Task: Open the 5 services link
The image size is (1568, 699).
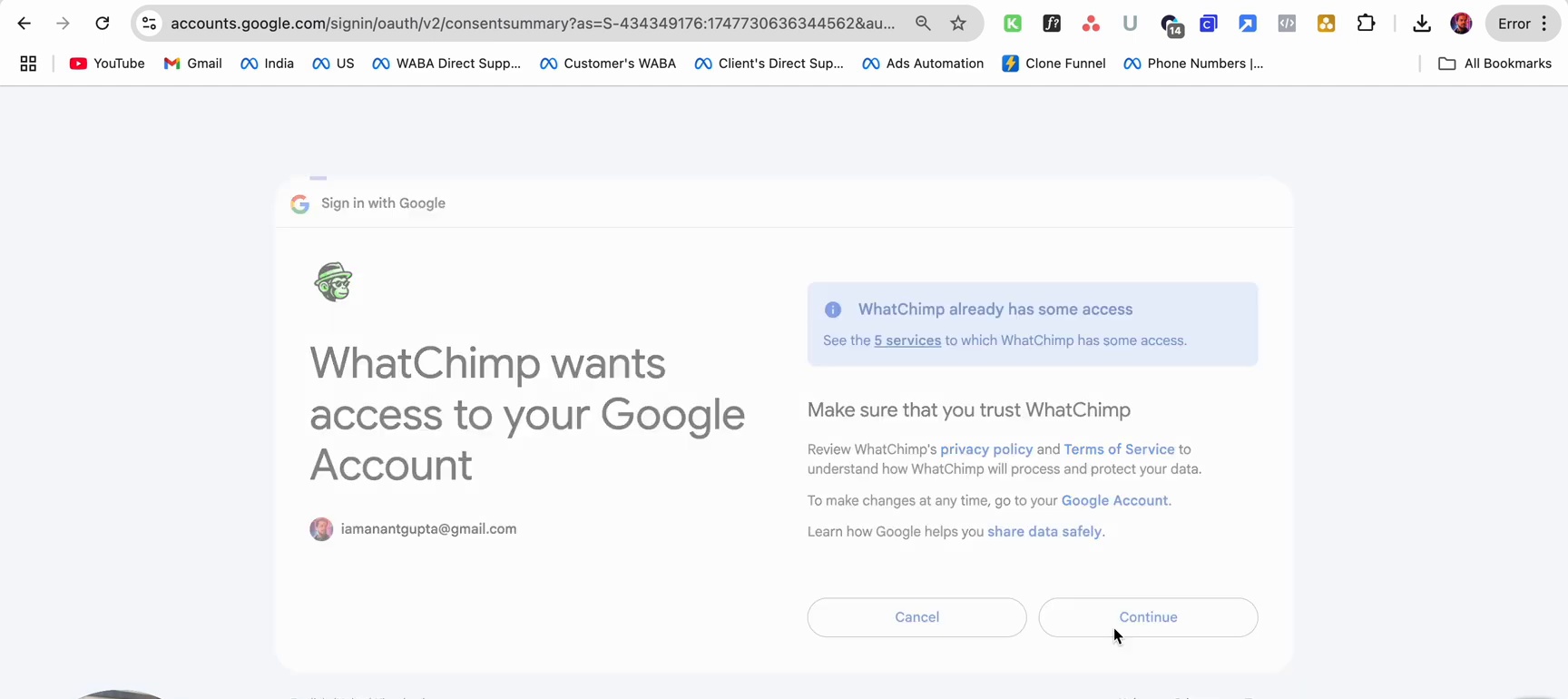Action: tap(907, 340)
